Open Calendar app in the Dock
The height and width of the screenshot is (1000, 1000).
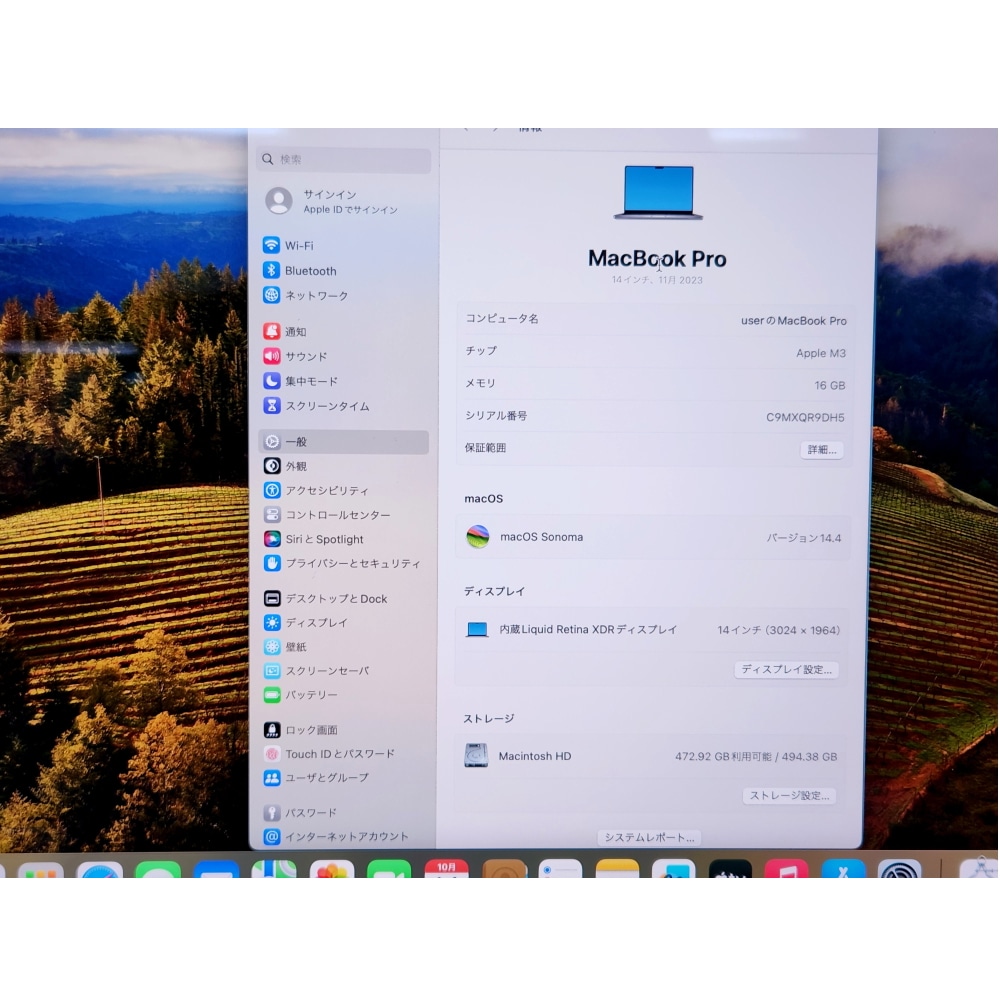pos(446,869)
